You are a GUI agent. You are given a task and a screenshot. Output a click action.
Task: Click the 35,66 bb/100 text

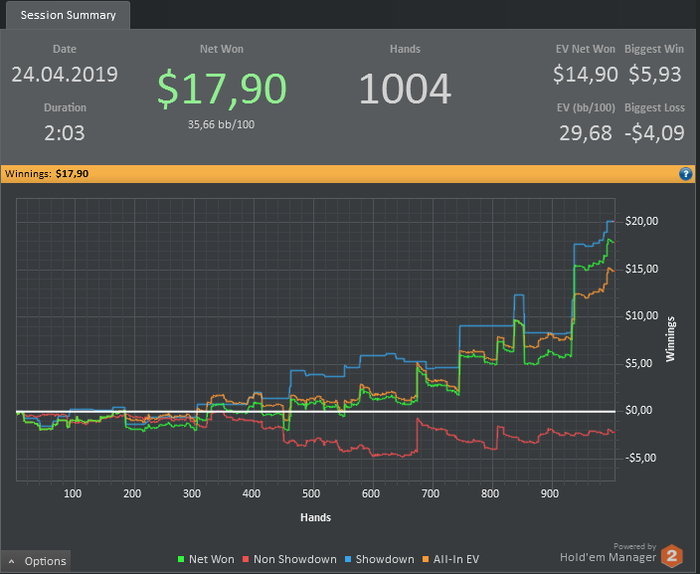pos(221,125)
